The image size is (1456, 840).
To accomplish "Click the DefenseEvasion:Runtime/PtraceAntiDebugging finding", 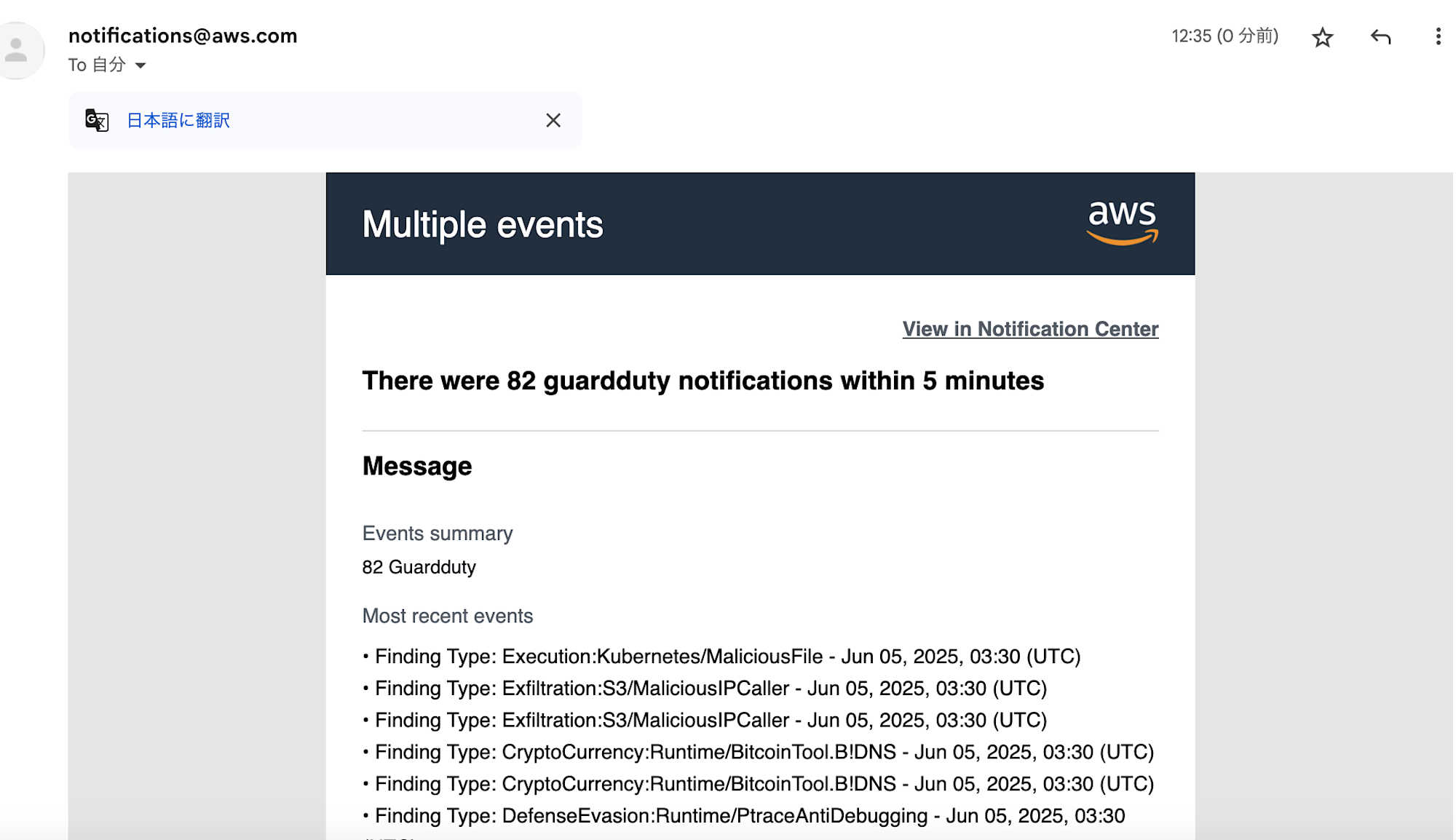I will 744,816.
